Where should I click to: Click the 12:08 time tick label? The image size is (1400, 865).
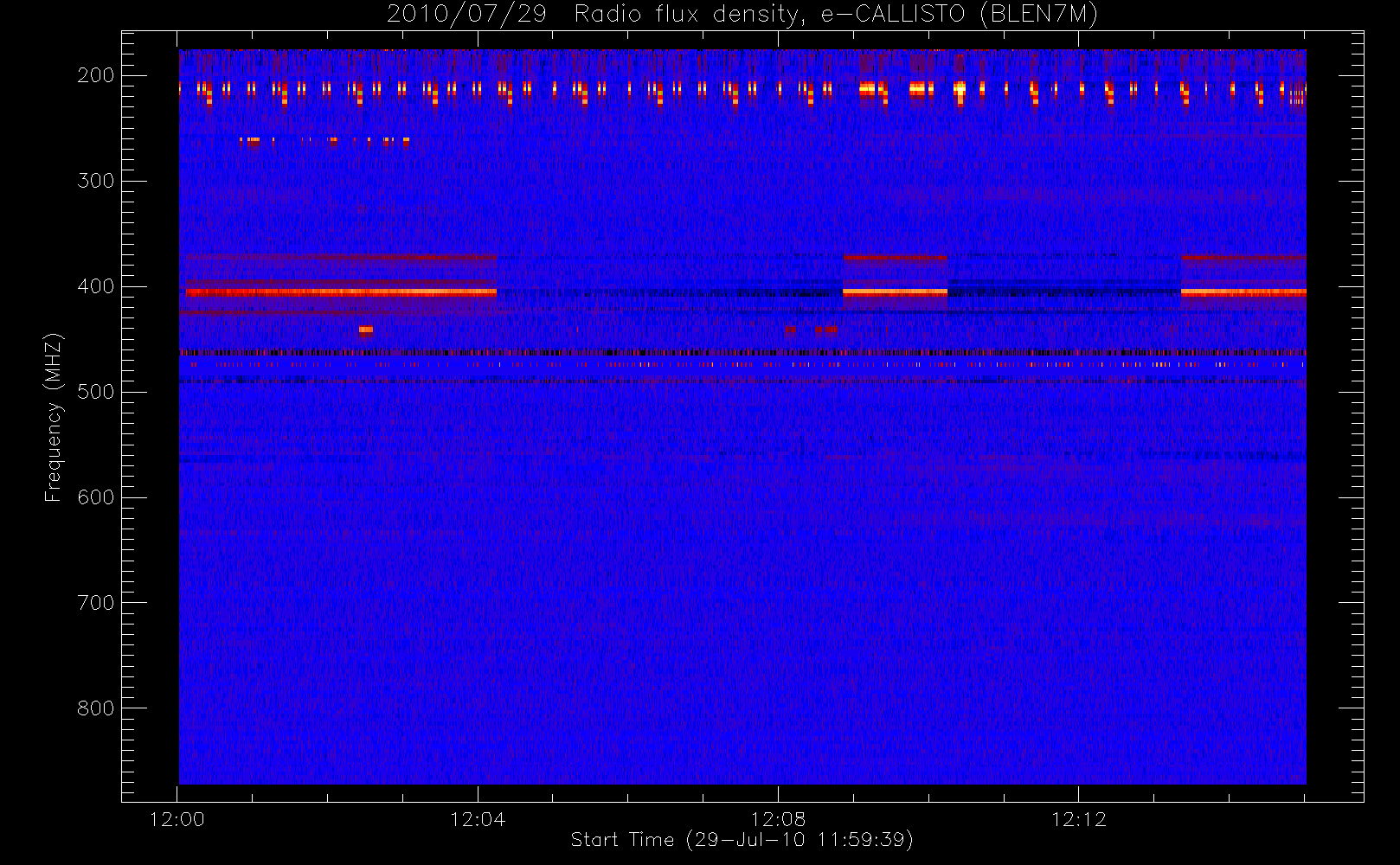778,819
